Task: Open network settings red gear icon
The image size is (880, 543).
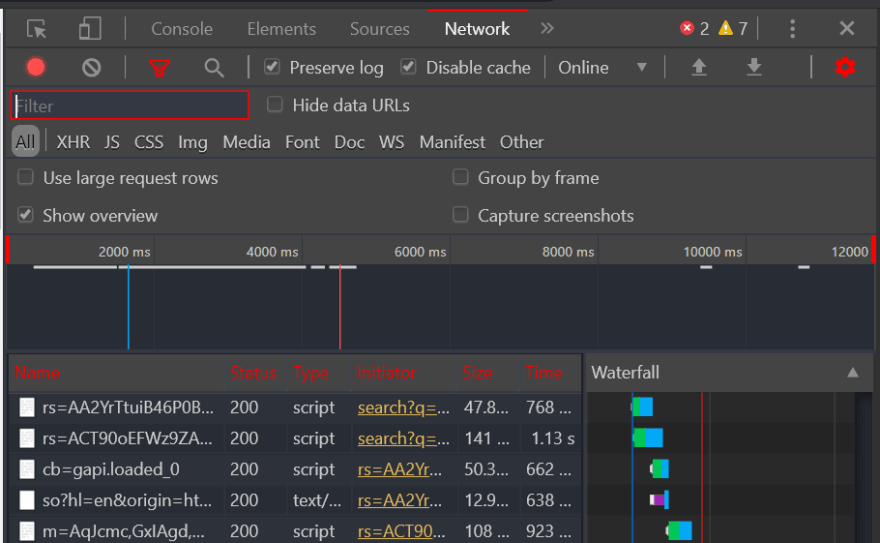Action: tap(845, 67)
